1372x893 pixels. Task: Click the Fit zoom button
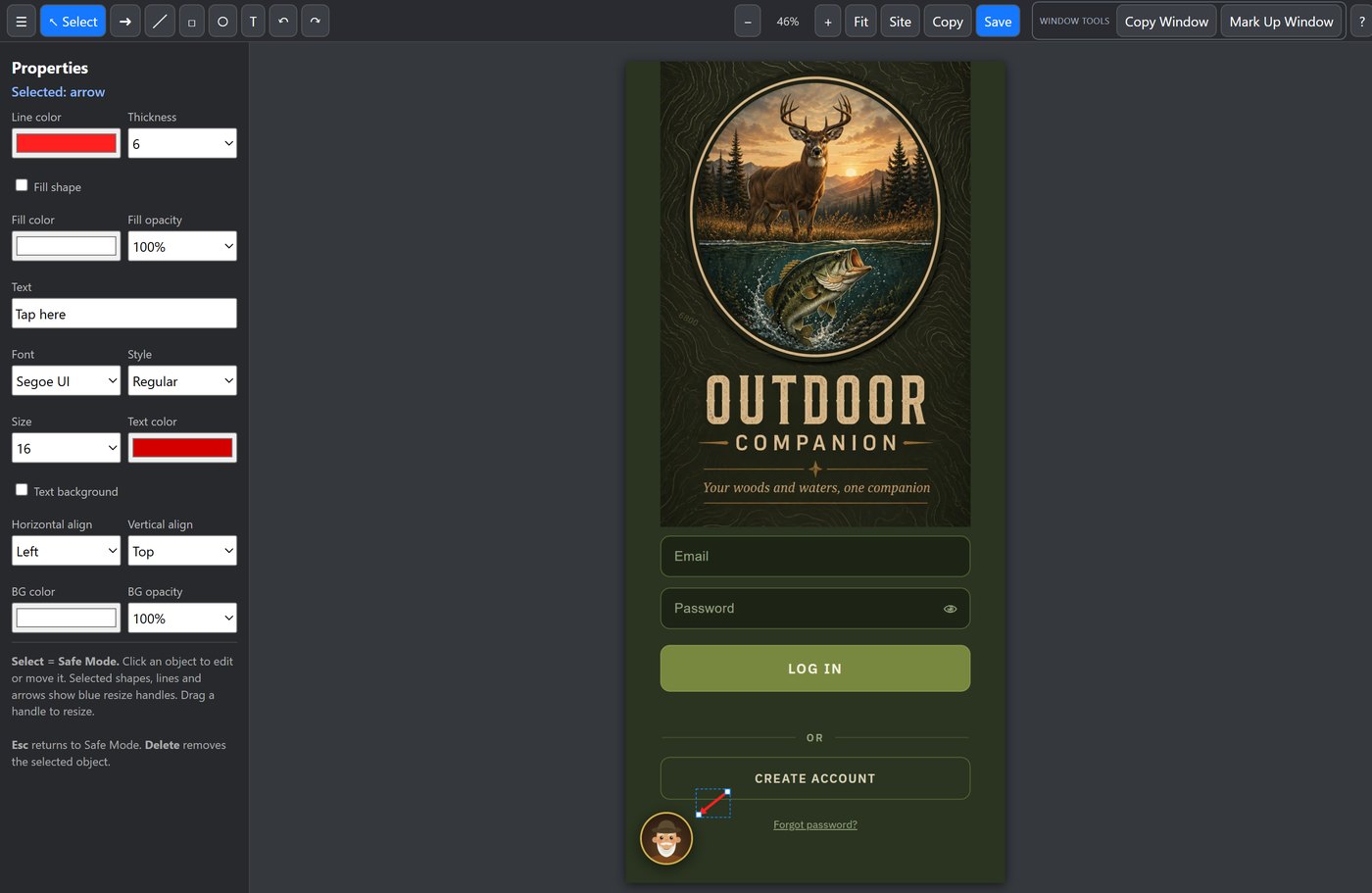pyautogui.click(x=860, y=22)
